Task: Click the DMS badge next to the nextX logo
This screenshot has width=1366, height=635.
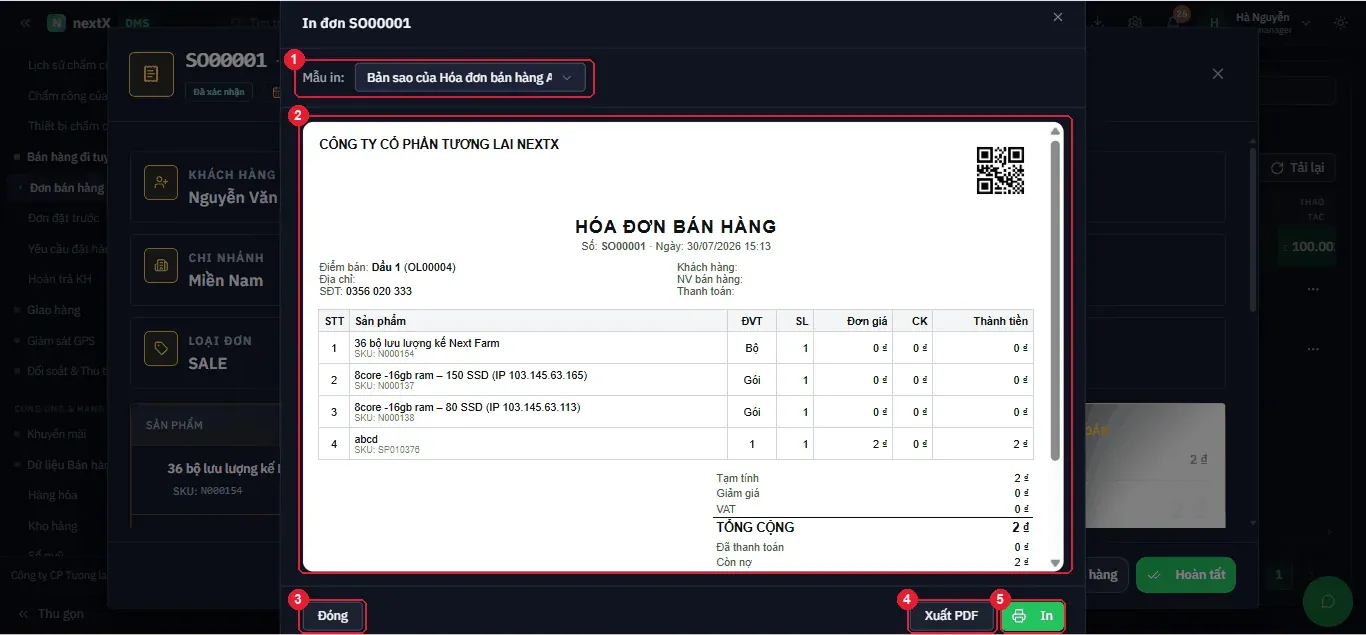Action: 137,23
